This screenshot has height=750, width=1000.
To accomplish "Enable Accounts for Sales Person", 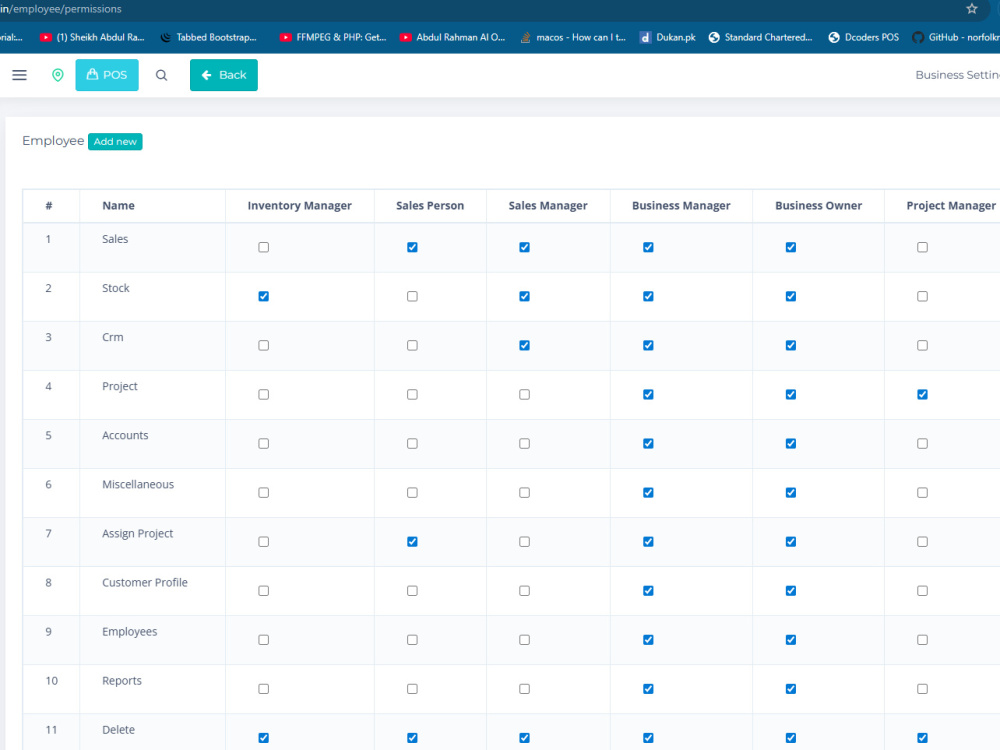I will pos(412,444).
